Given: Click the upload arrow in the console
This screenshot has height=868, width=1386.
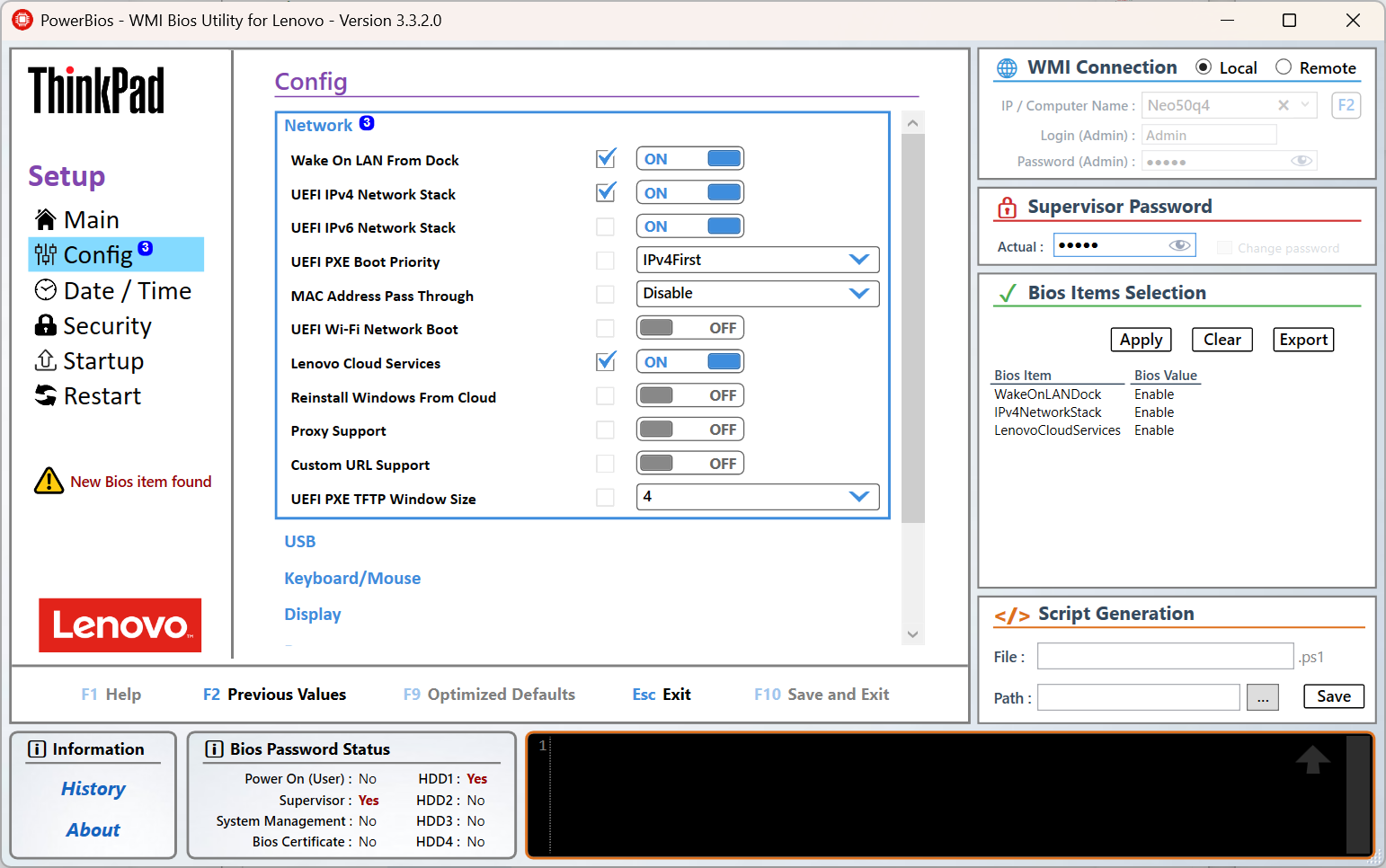Looking at the screenshot, I should coord(1312,760).
